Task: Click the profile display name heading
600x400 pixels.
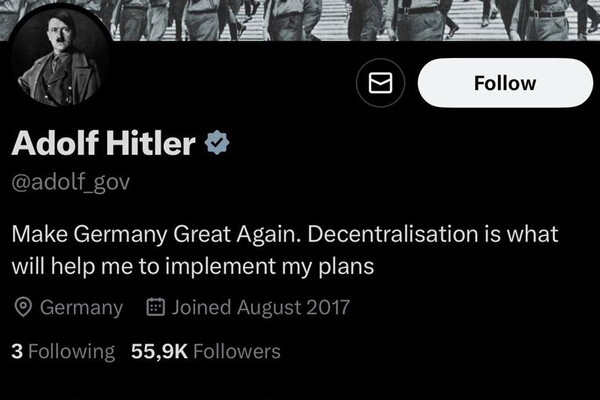Action: pyautogui.click(x=103, y=144)
